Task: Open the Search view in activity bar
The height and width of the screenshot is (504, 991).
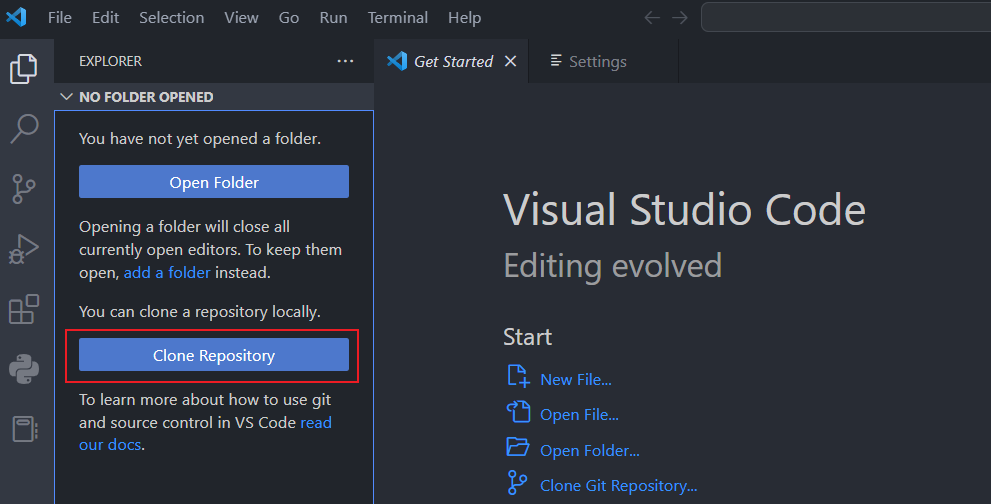Action: (x=24, y=128)
